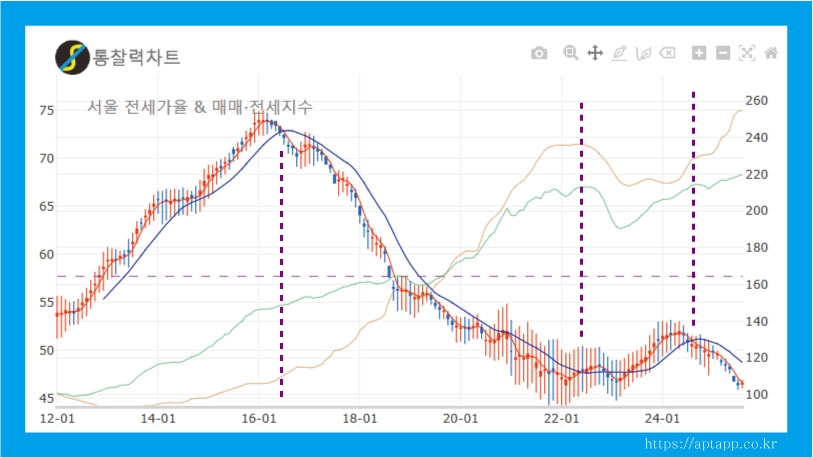Choose the Draw line pen tool
Viewport: 813px width, 458px height.
click(620, 53)
